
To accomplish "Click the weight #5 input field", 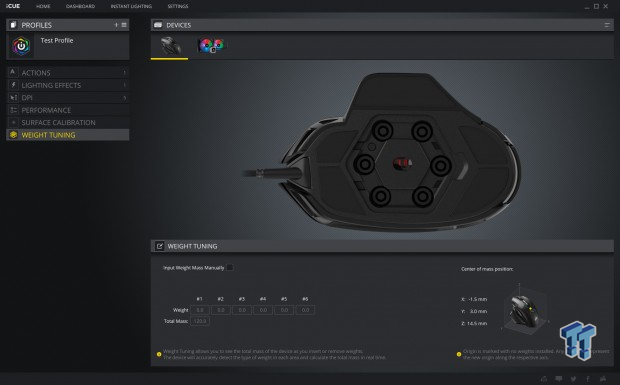I will [284, 310].
